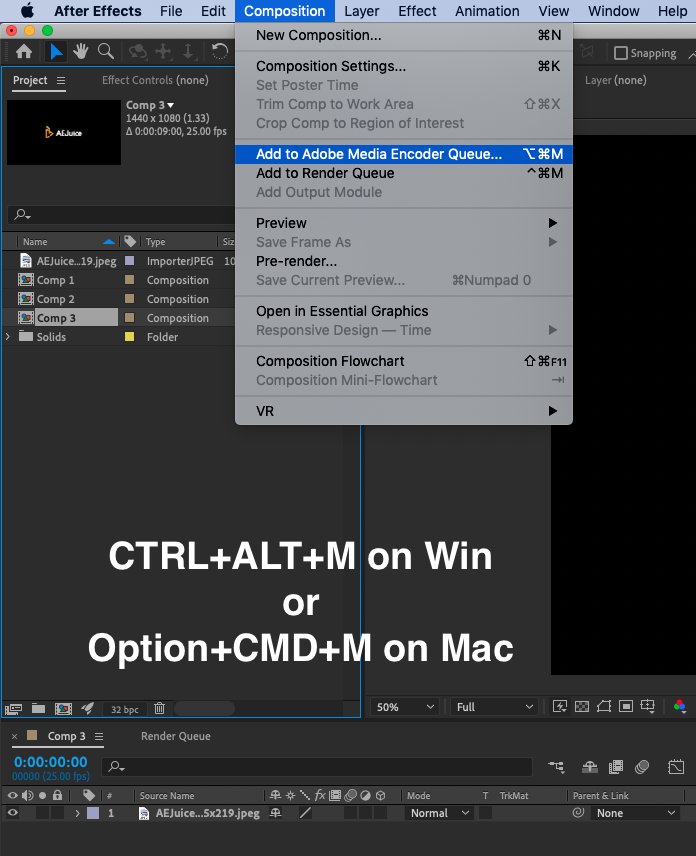
Task: Select the Pan camera tool
Action: (163, 52)
